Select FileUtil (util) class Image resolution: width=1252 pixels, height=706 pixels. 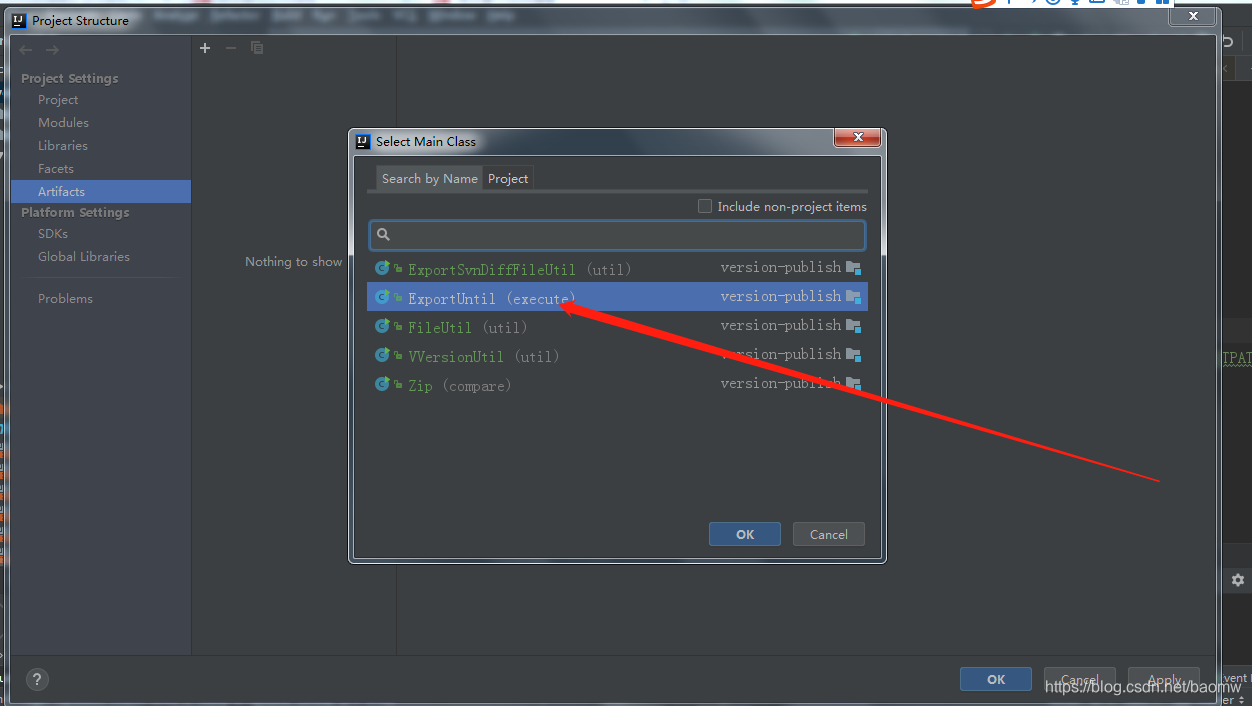click(617, 326)
